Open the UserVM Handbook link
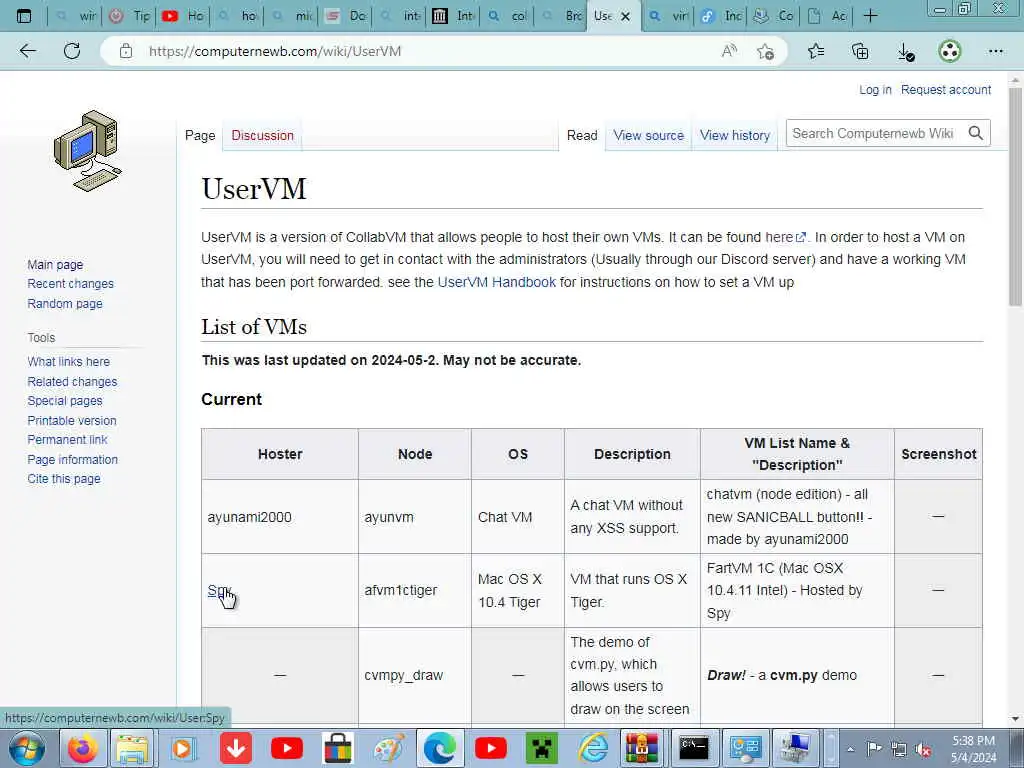 [496, 282]
